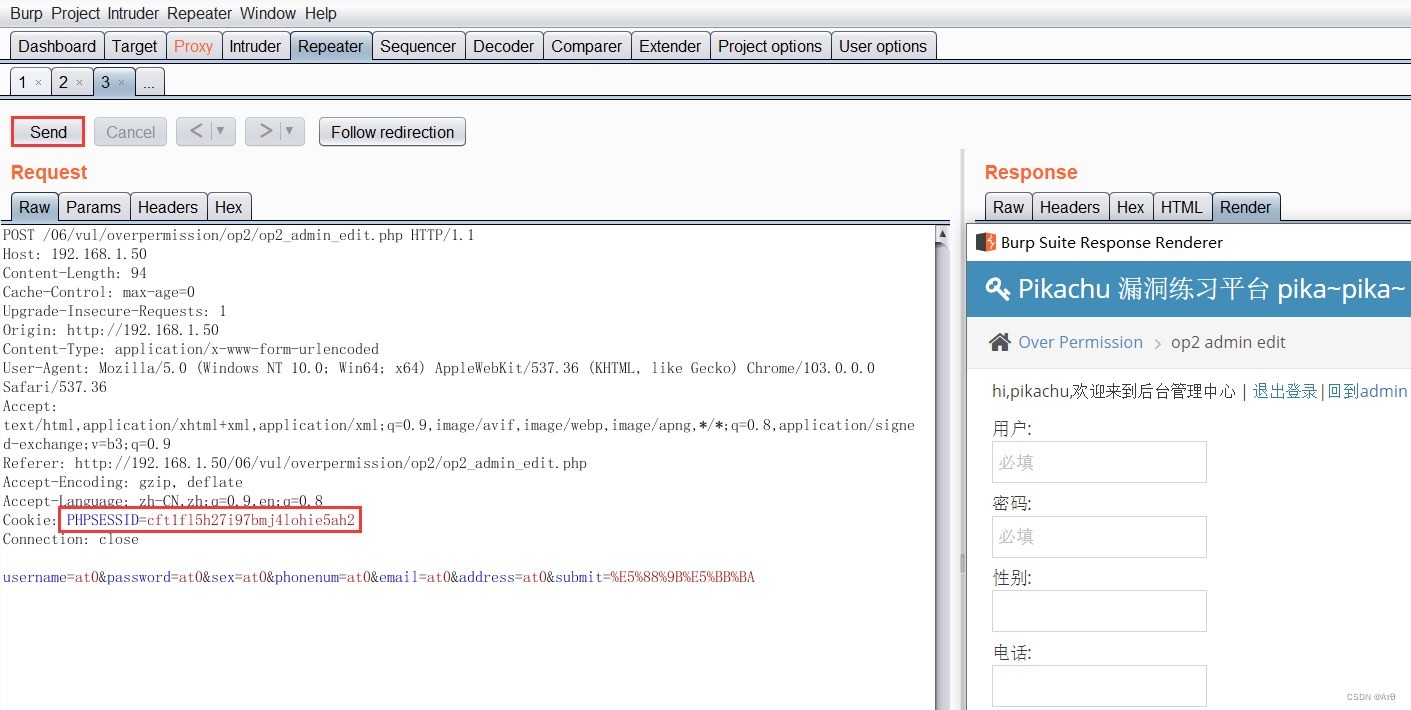1411x710 pixels.
Task: Open the forward history dropdown arrow
Action: pos(290,131)
